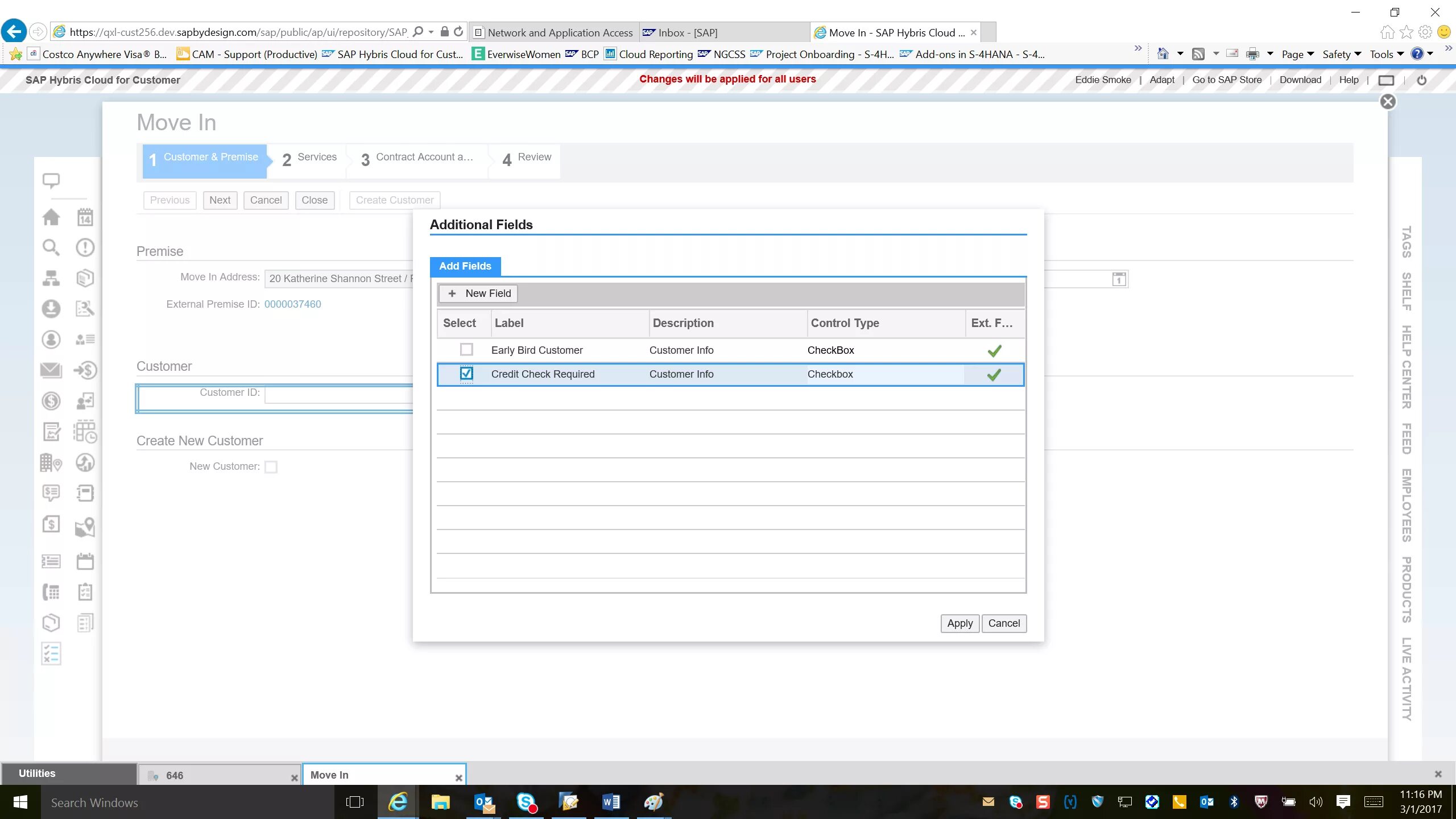
Task: Expand the browser Tools dropdown menu
Action: point(1387,55)
